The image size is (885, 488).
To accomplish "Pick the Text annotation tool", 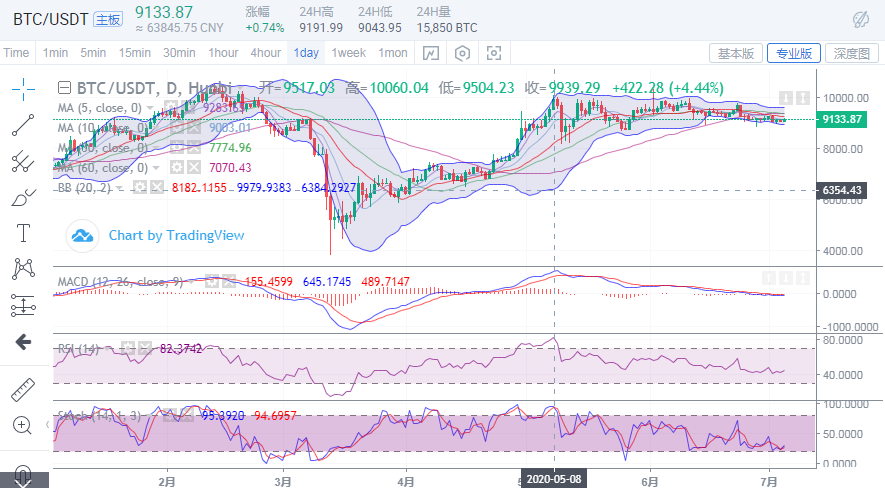I will (x=23, y=233).
